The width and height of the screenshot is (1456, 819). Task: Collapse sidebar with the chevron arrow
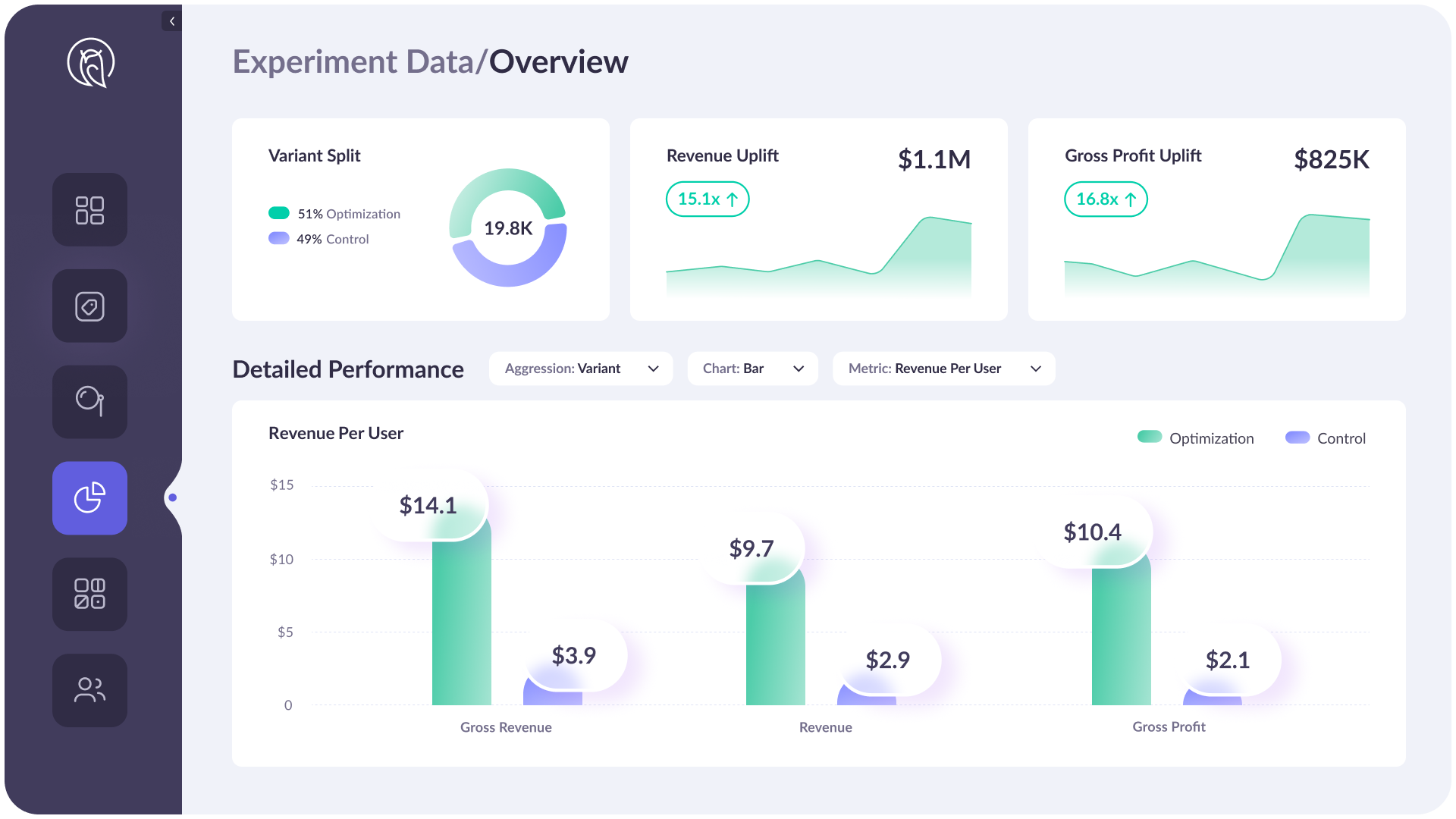pos(172,21)
